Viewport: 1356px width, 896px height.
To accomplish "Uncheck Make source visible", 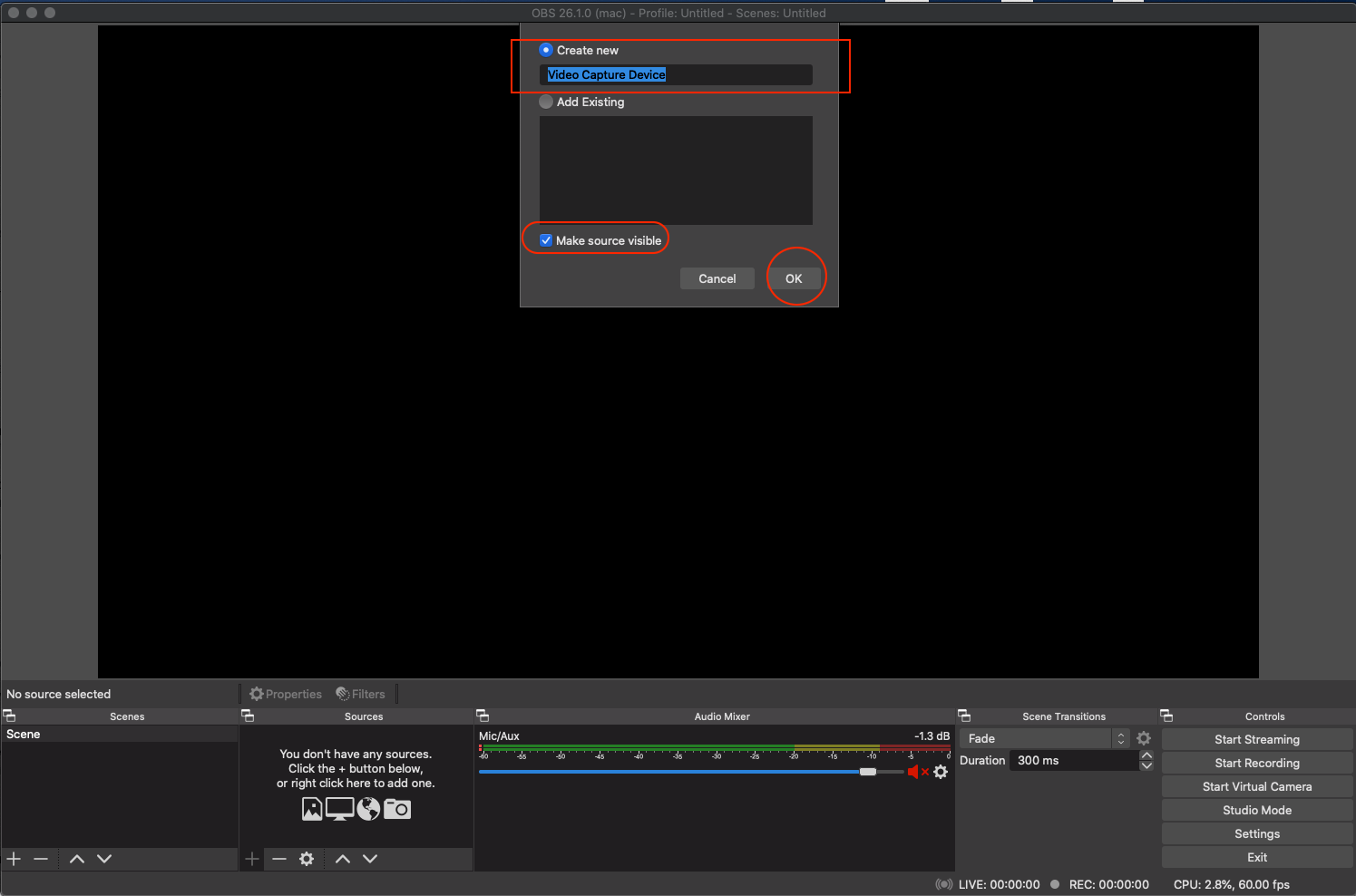I will point(546,239).
